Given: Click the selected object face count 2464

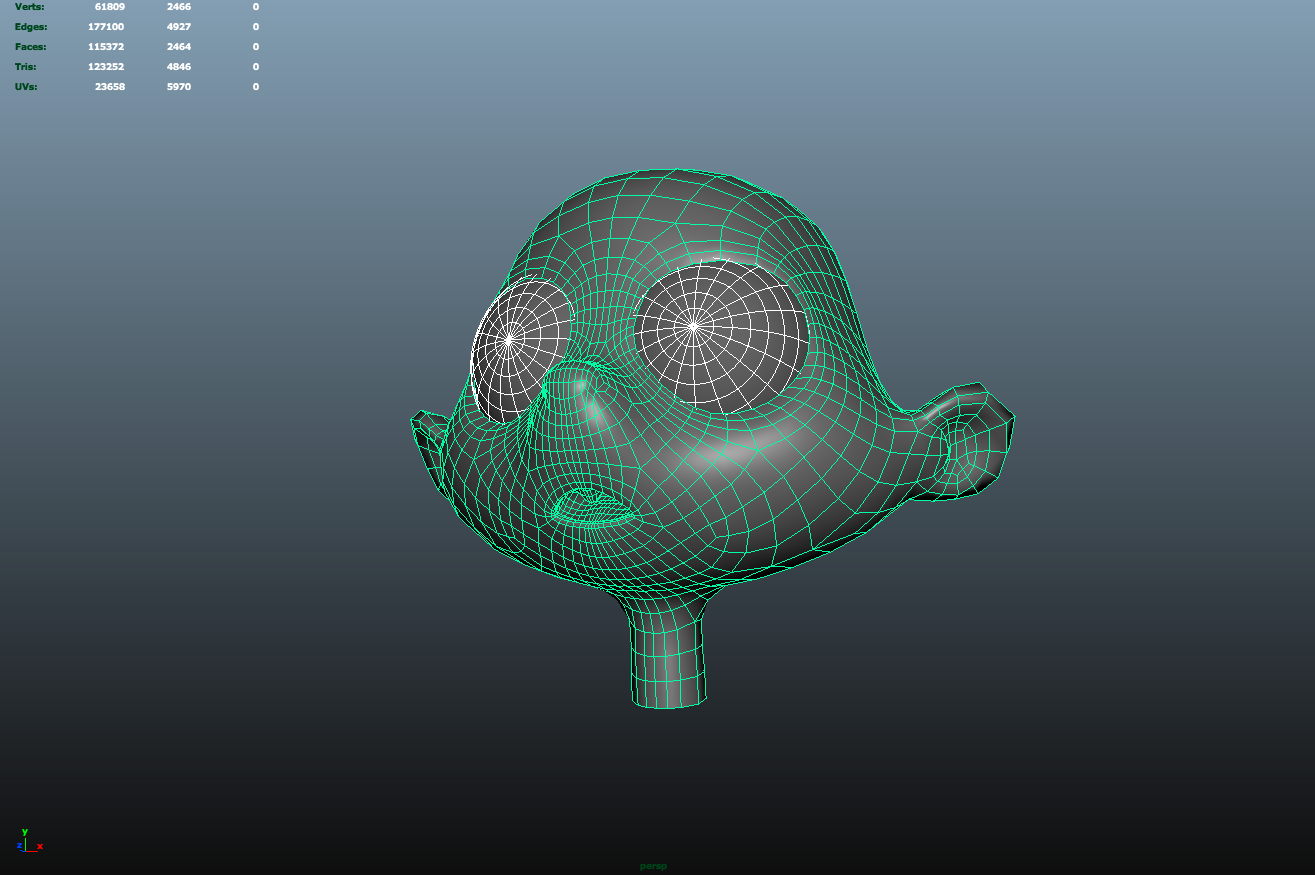Looking at the screenshot, I should (179, 47).
